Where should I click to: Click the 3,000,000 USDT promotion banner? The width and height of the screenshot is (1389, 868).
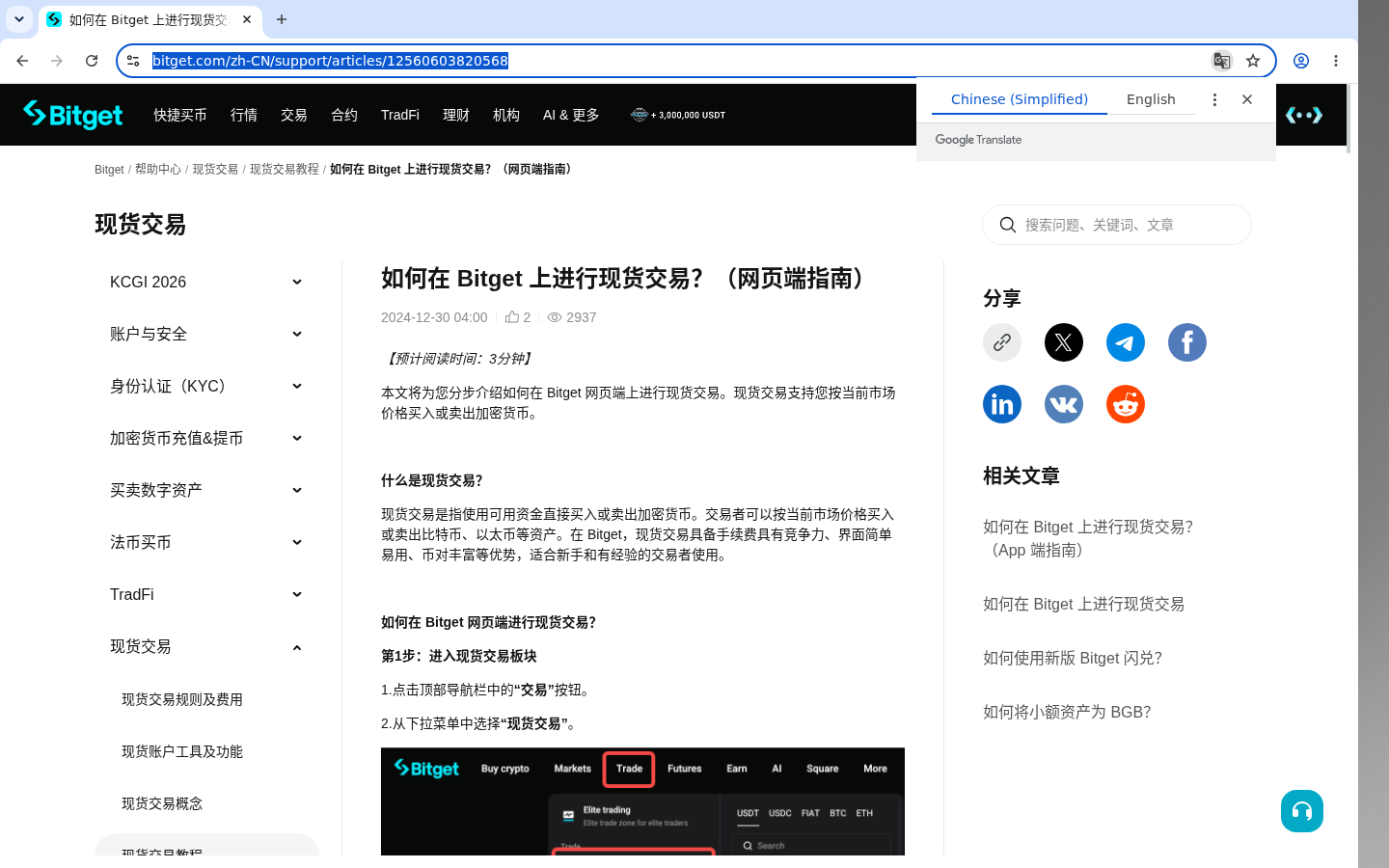pyautogui.click(x=678, y=115)
